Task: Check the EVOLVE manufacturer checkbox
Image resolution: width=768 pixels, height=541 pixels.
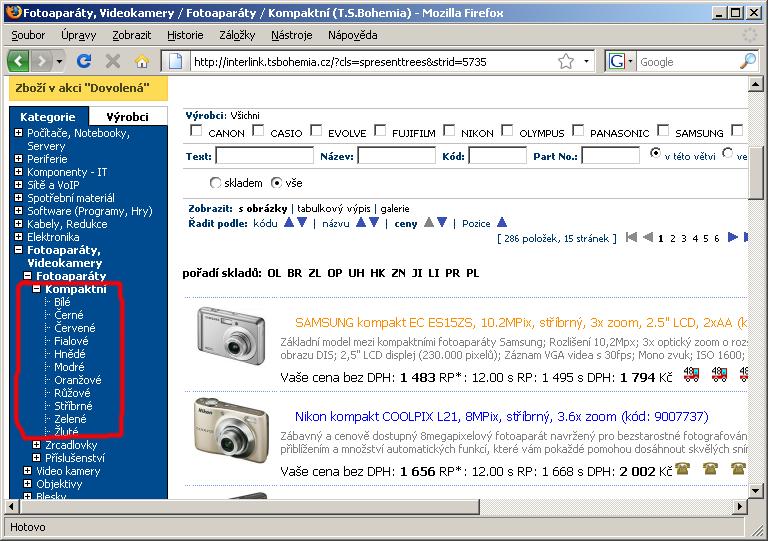Action: click(x=316, y=130)
